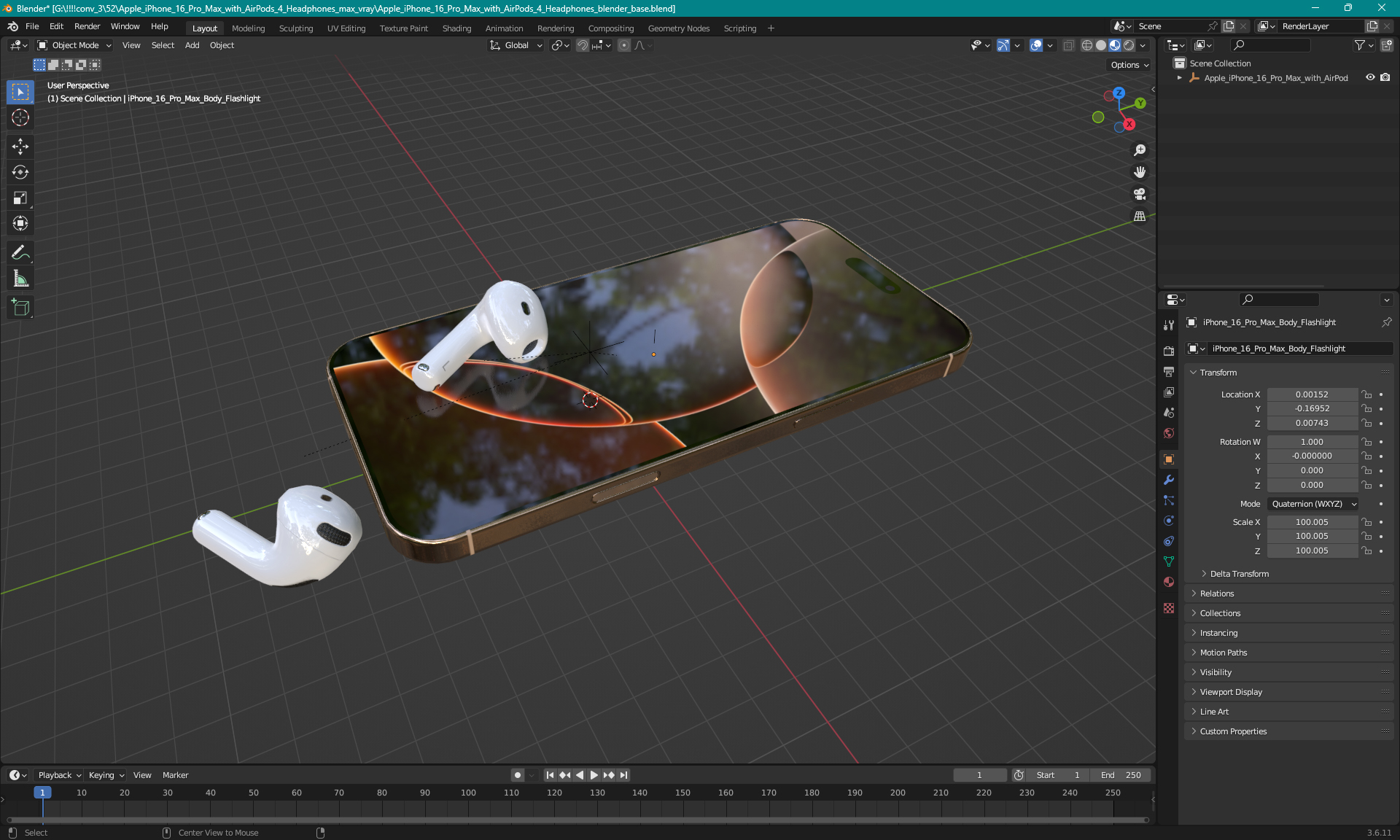This screenshot has height=840, width=1400.
Task: Switch to rendered viewport shading
Action: [1129, 45]
